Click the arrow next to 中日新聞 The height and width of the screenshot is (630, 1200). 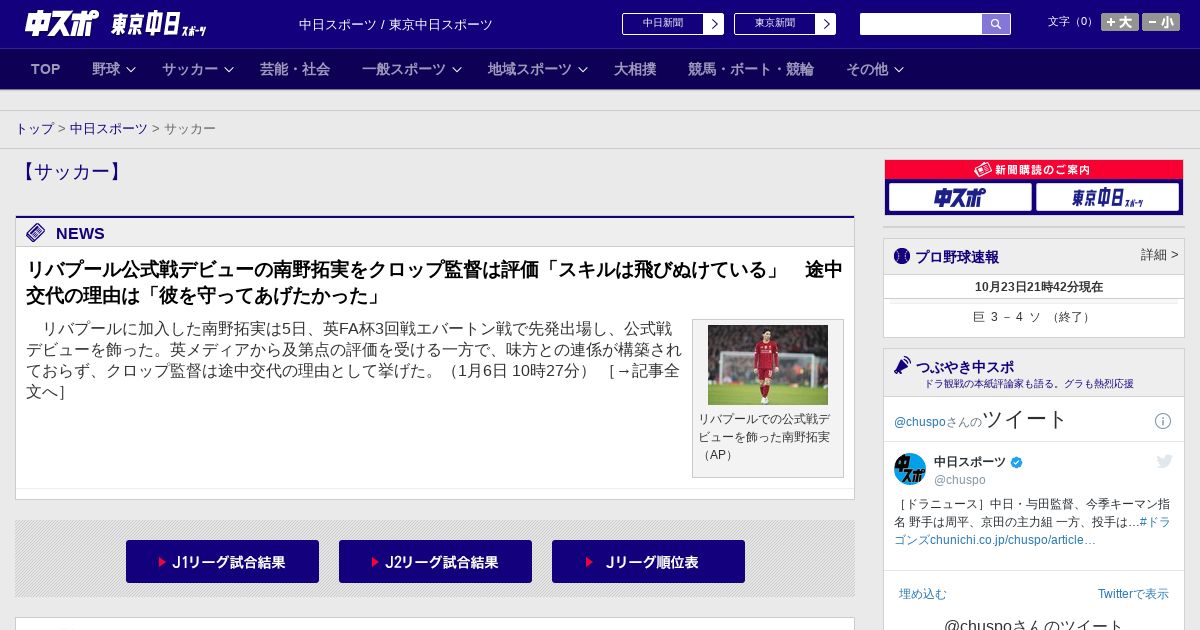714,24
